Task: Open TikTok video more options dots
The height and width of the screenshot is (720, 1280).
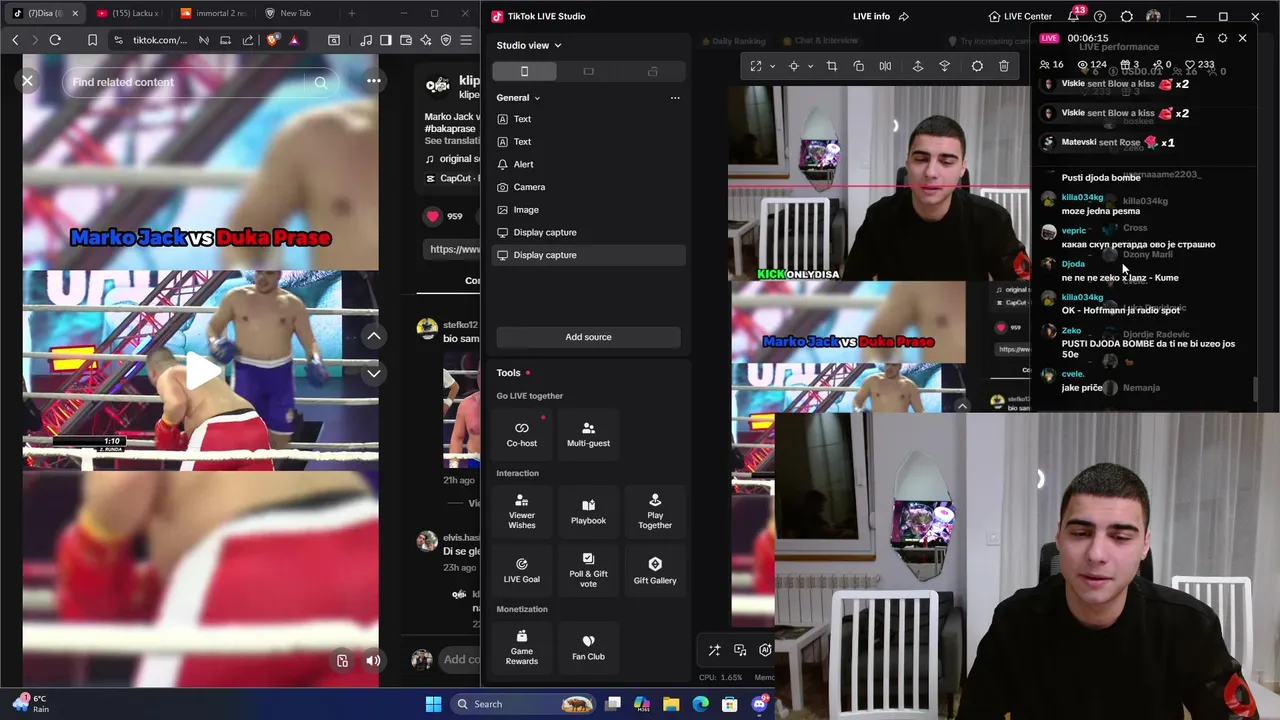Action: [x=373, y=81]
